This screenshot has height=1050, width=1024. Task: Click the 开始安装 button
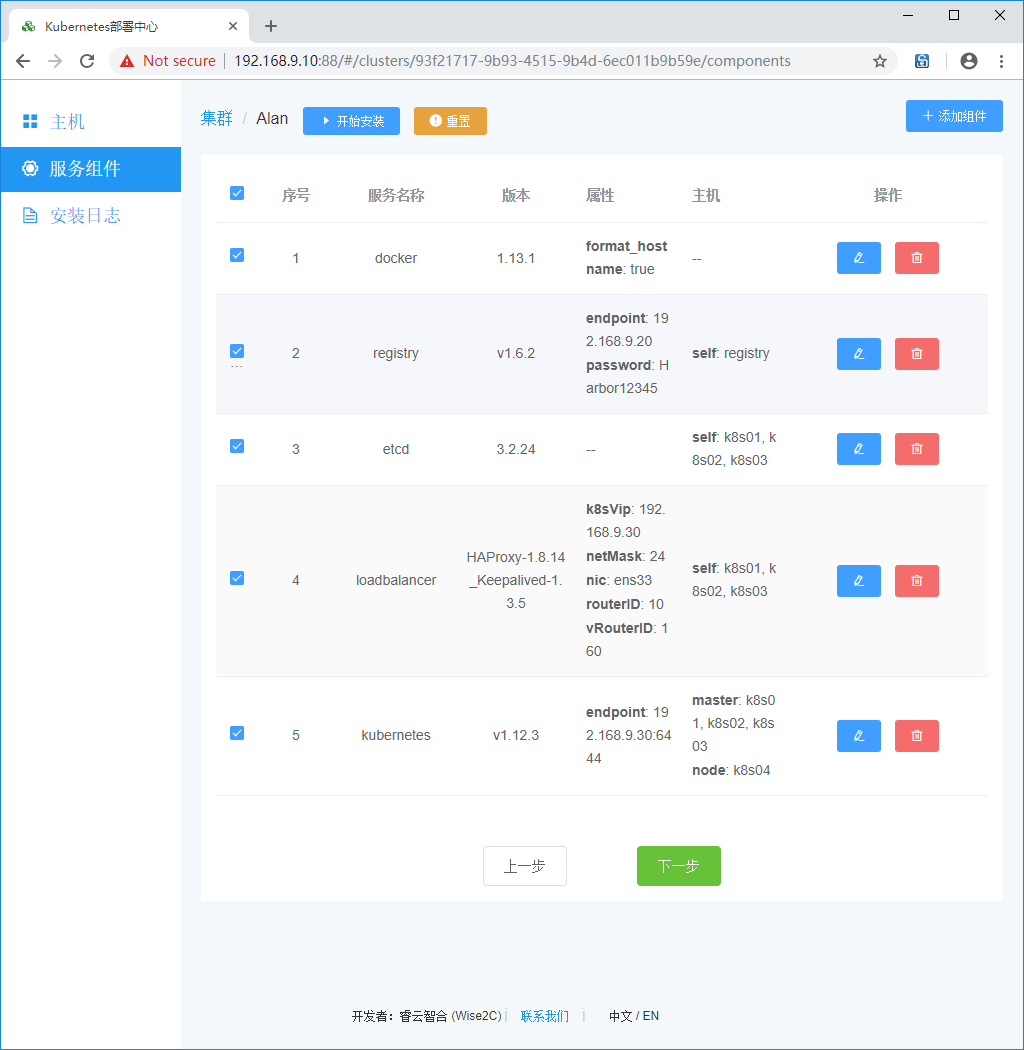point(352,121)
